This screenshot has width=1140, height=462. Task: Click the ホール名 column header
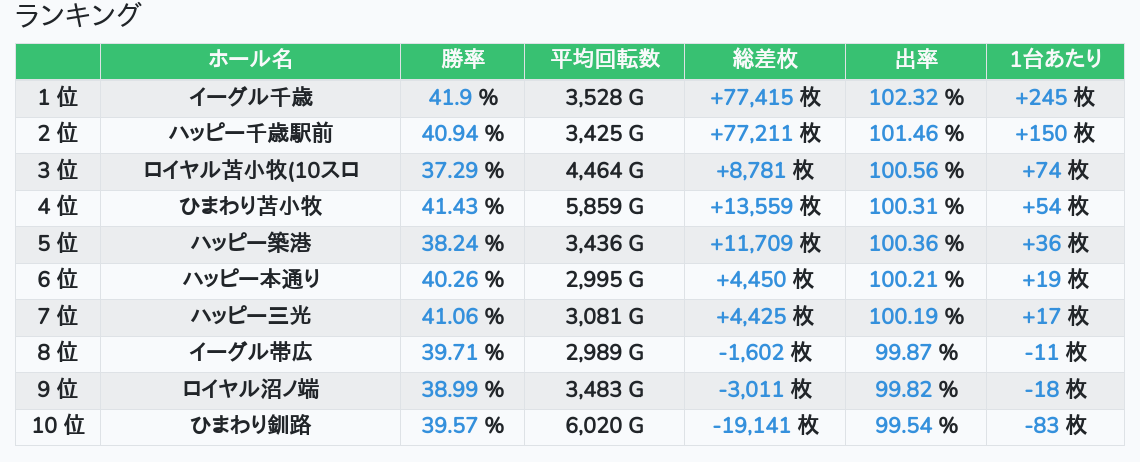coord(250,60)
